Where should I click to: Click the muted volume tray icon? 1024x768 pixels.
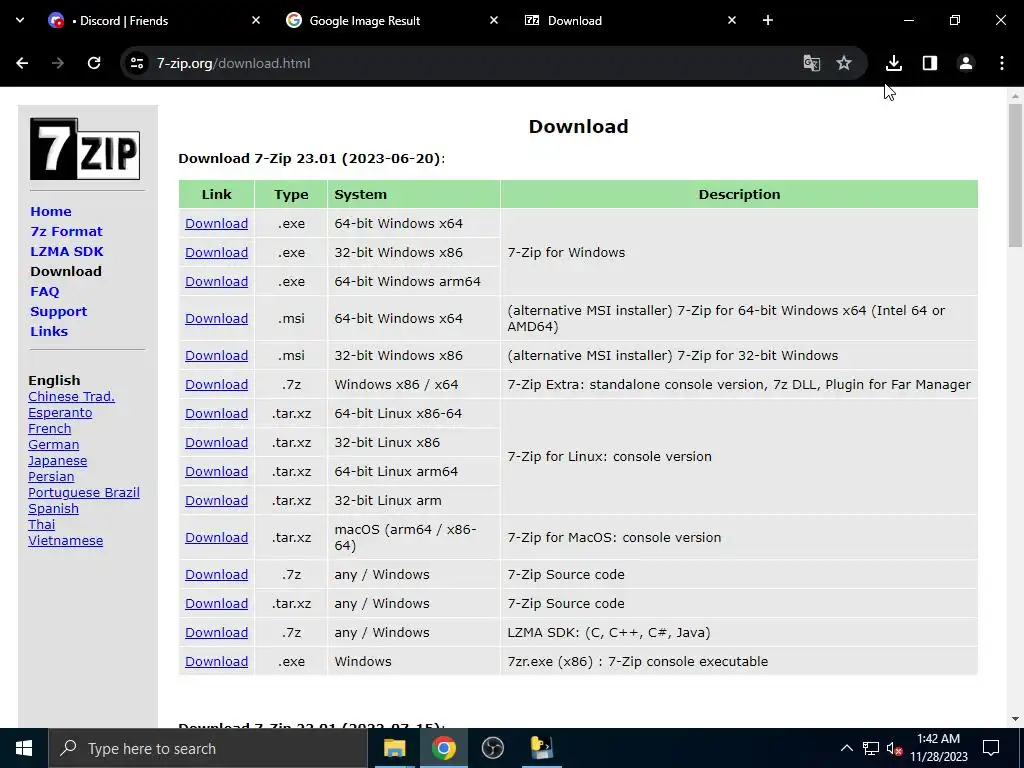pyautogui.click(x=894, y=748)
